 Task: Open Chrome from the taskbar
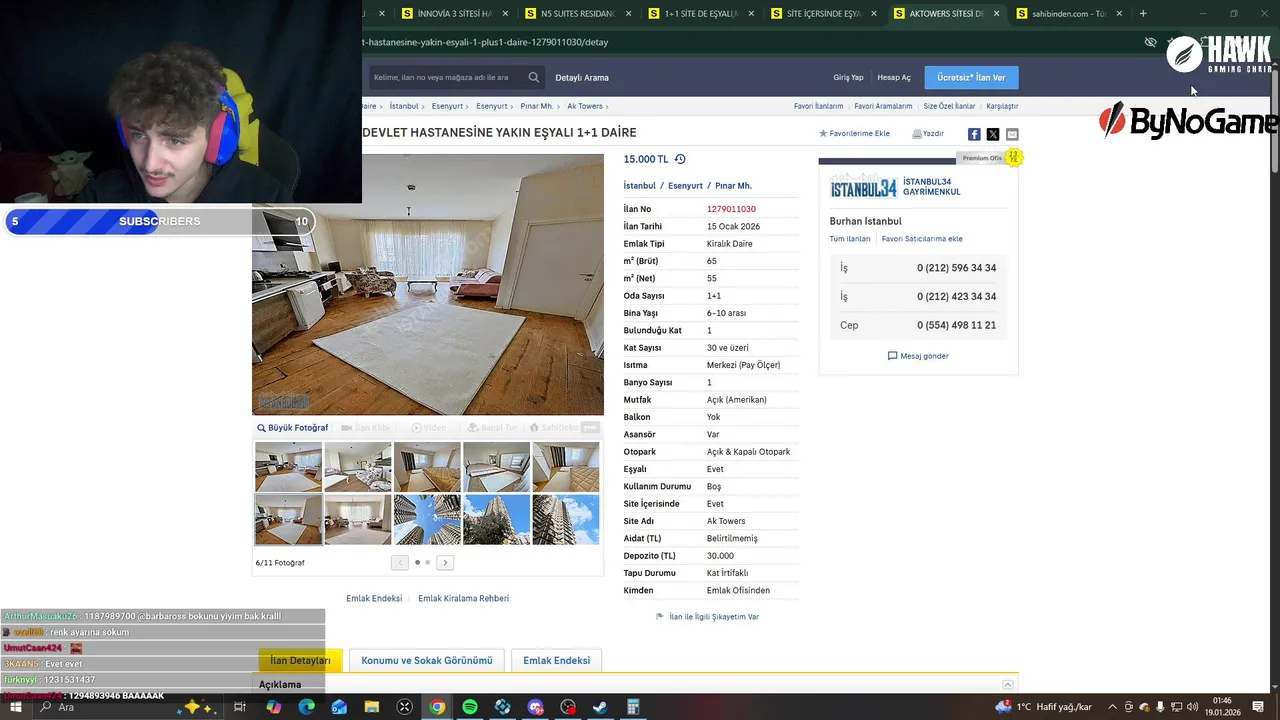click(x=437, y=707)
